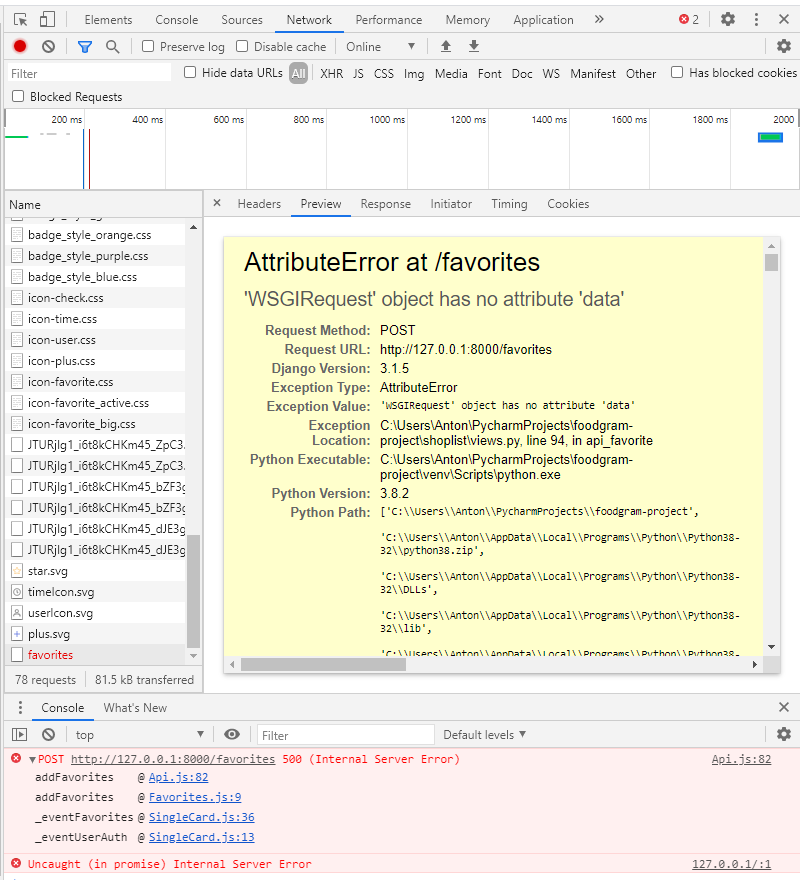Open network search magnifier
800x880 pixels.
[113, 47]
